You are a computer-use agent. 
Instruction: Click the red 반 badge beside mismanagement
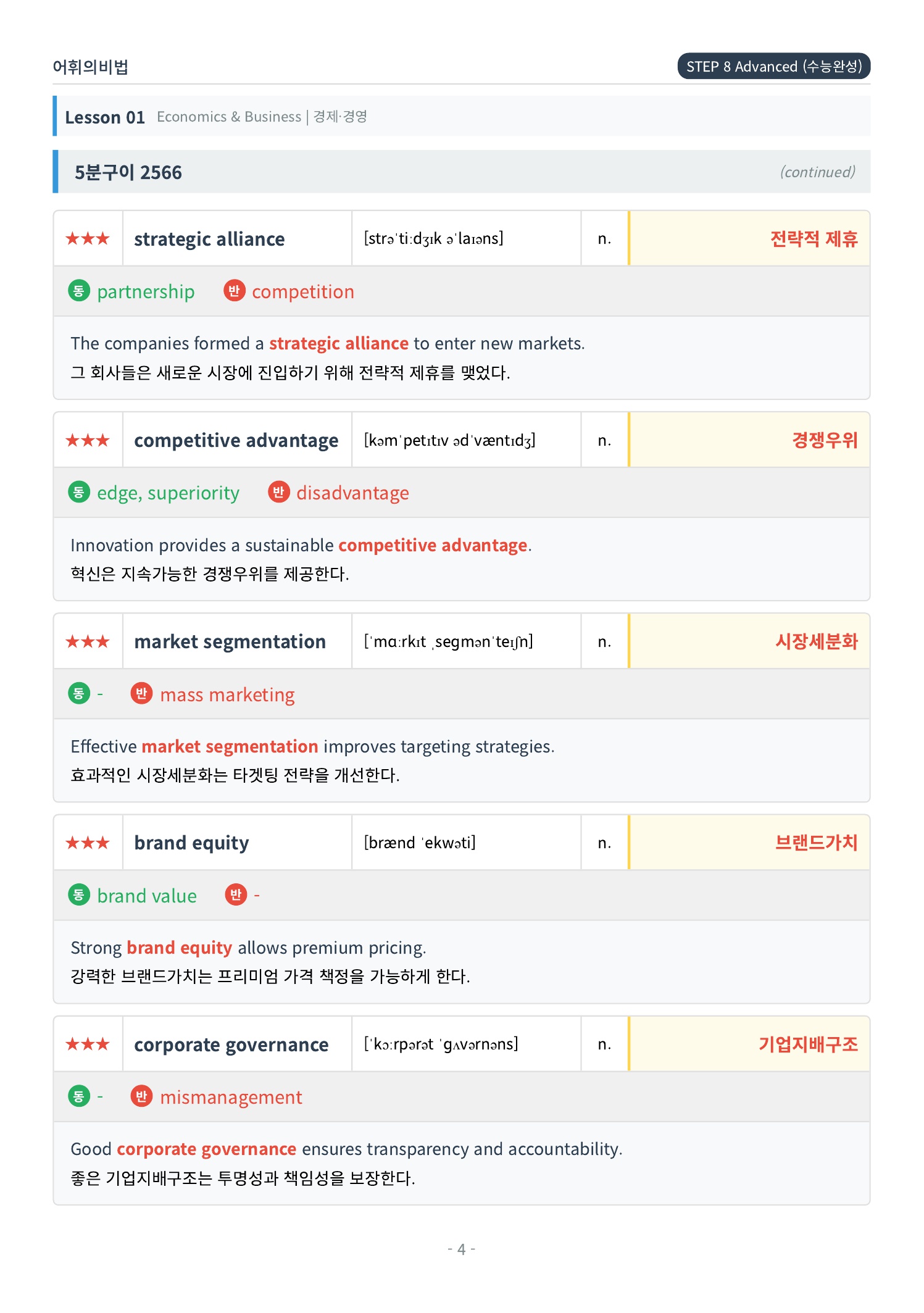tap(141, 1096)
